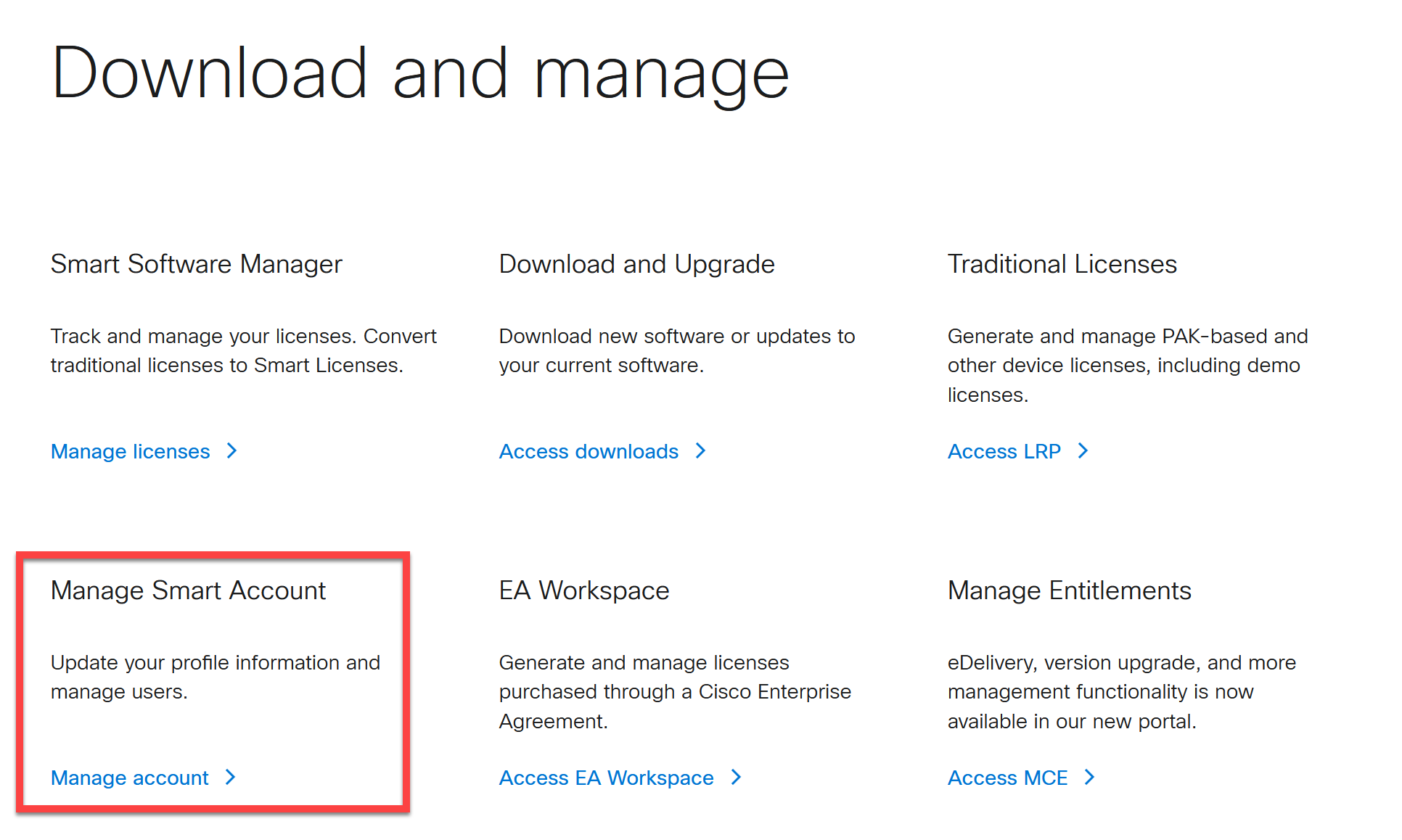
Task: Click chevron arrow next to Manage account
Action: [230, 777]
